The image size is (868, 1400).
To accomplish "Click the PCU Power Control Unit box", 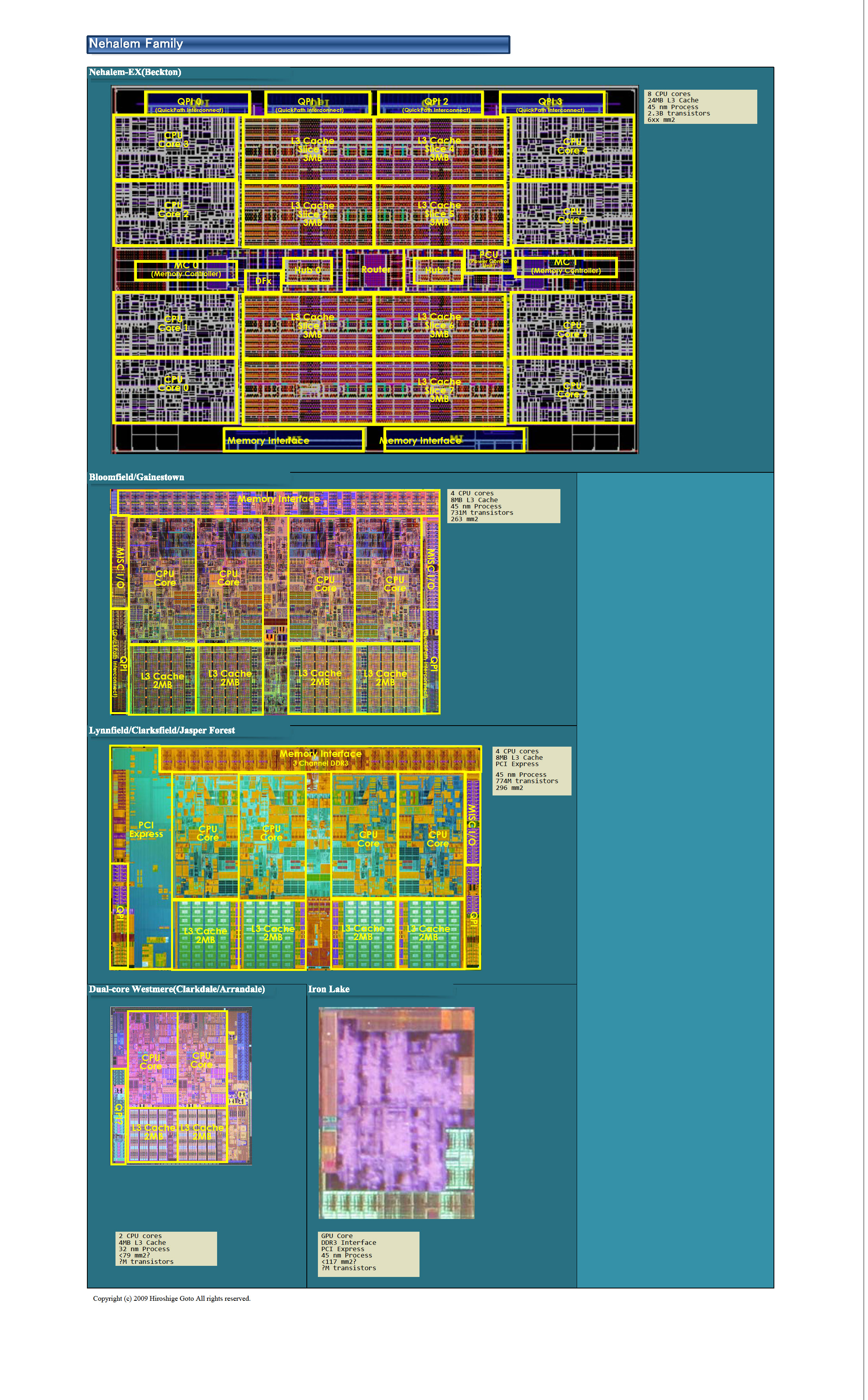I will [x=489, y=258].
